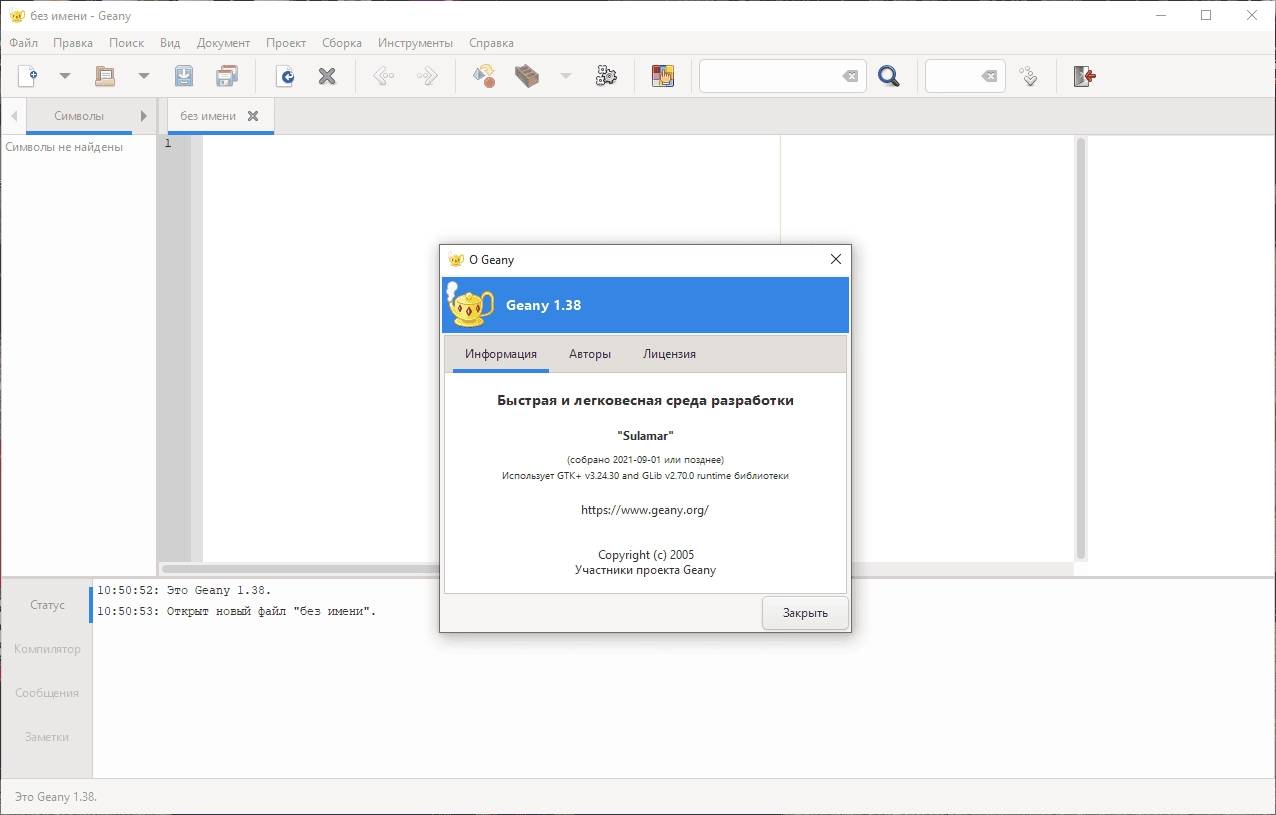The width and height of the screenshot is (1276, 815).
Task: Save the current file via toolbar
Action: [x=185, y=76]
